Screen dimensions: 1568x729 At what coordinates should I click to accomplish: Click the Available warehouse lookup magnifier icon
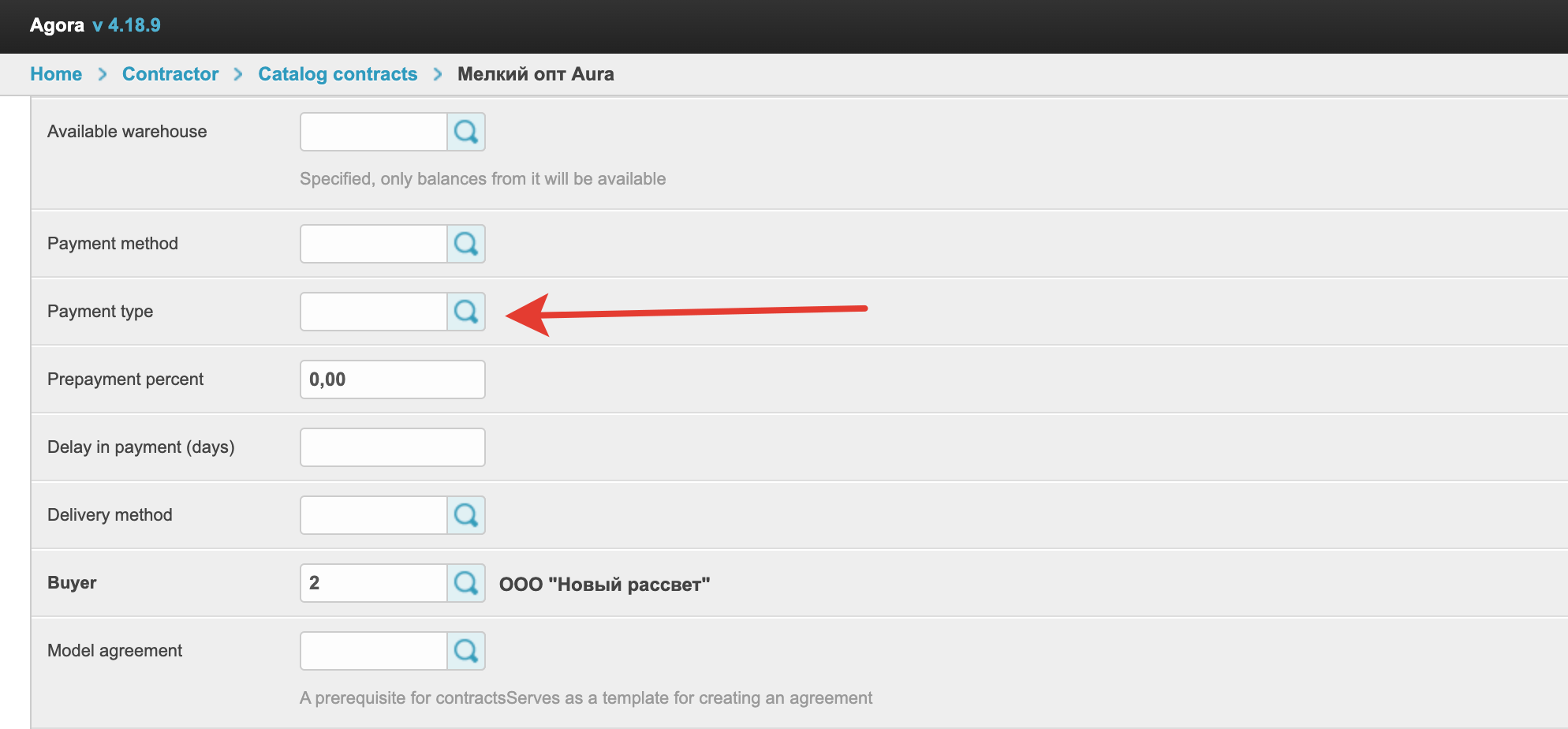click(x=466, y=132)
